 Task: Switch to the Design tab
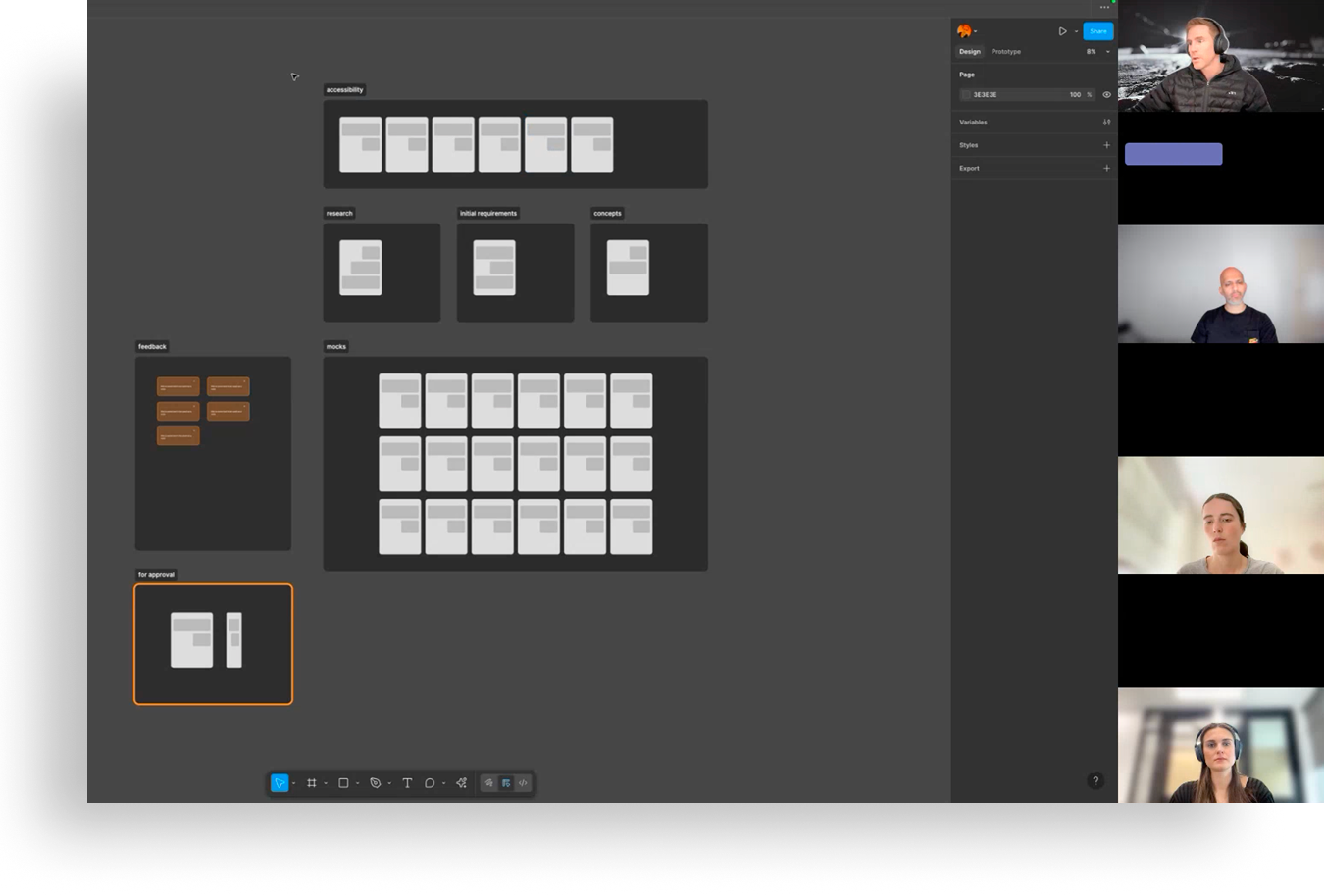click(970, 52)
